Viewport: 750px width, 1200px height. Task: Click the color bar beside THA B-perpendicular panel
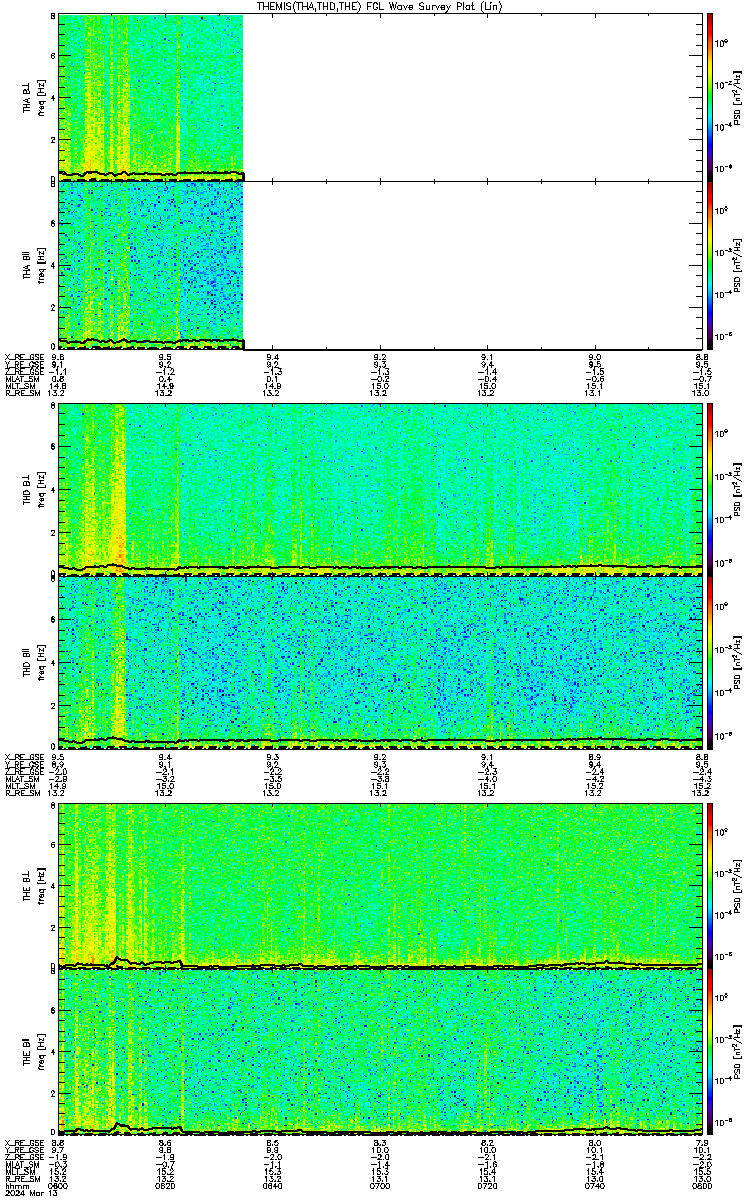point(710,97)
